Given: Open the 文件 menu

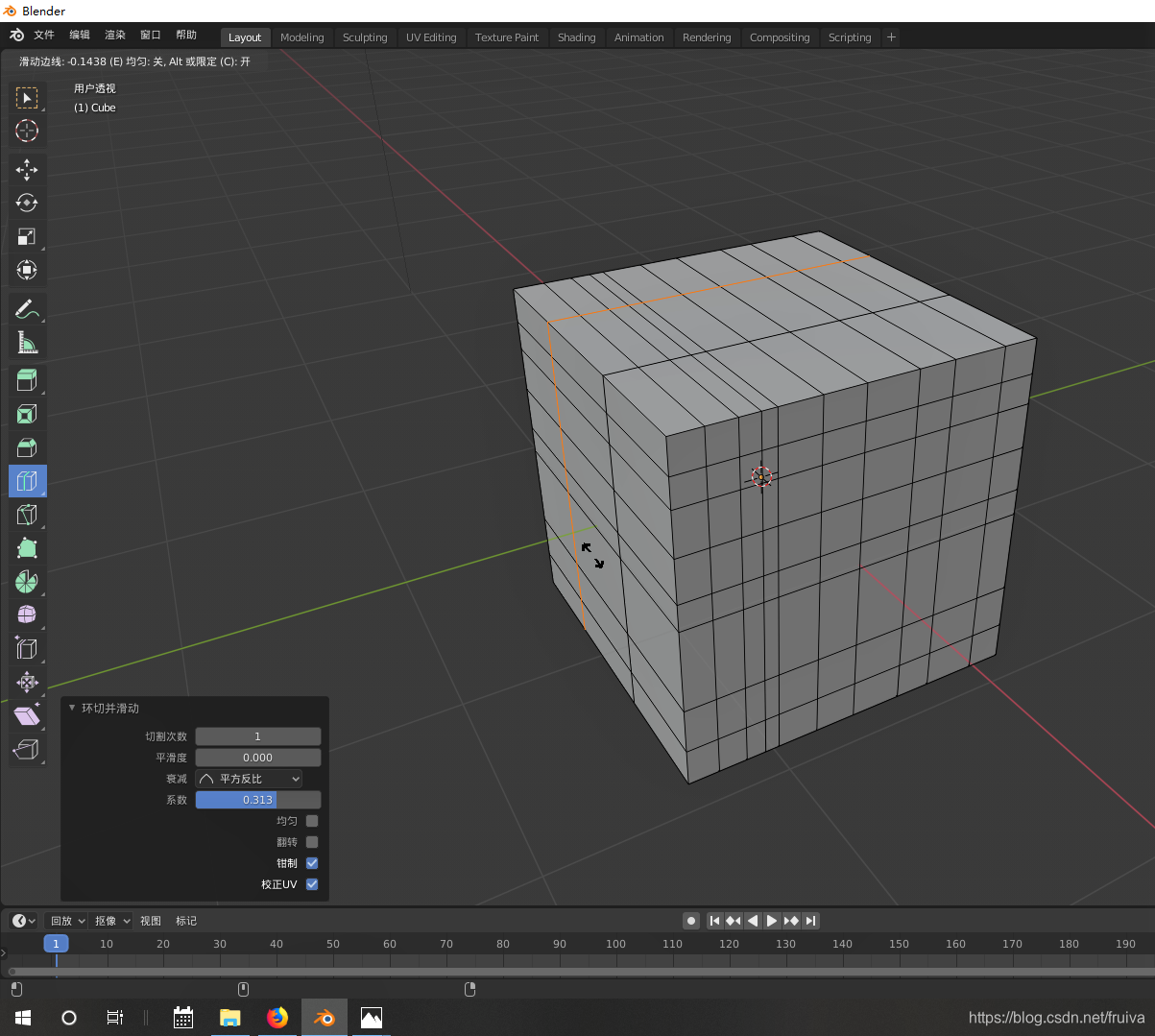Looking at the screenshot, I should pyautogui.click(x=44, y=35).
